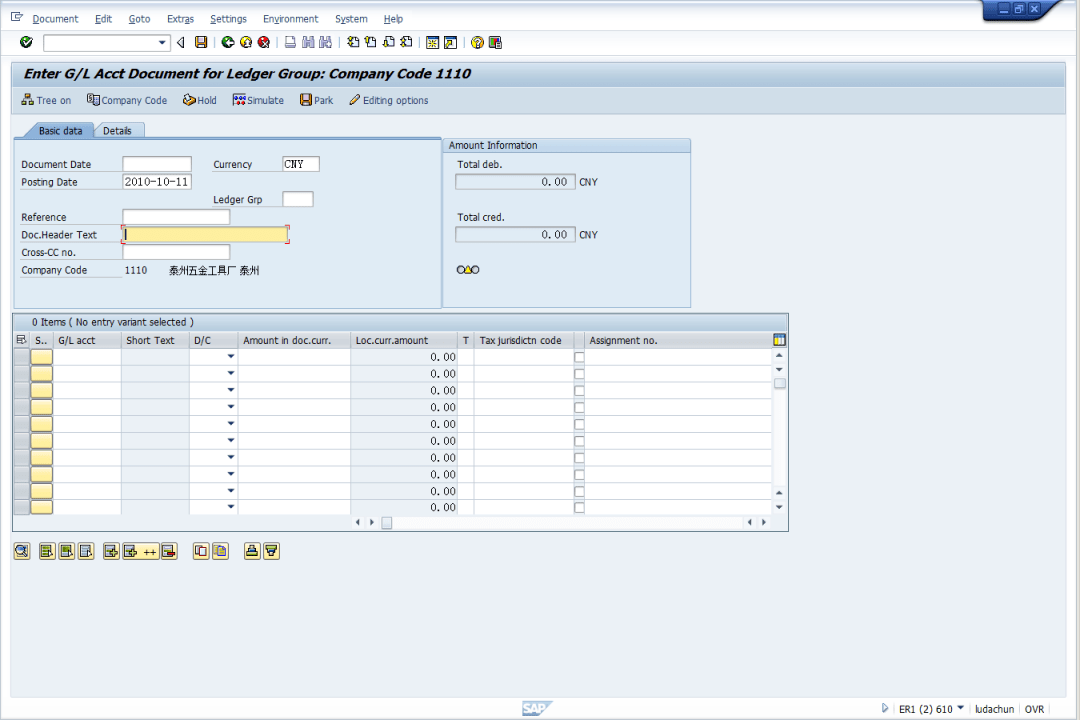The width and height of the screenshot is (1080, 720).
Task: Click the green Back arrow icon
Action: click(x=228, y=42)
